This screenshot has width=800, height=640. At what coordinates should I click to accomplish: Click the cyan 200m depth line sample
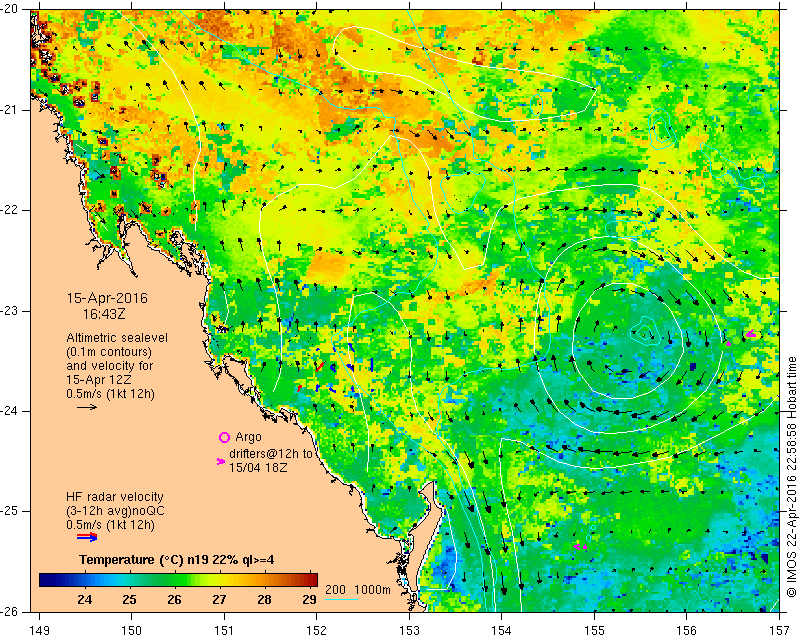point(341,599)
